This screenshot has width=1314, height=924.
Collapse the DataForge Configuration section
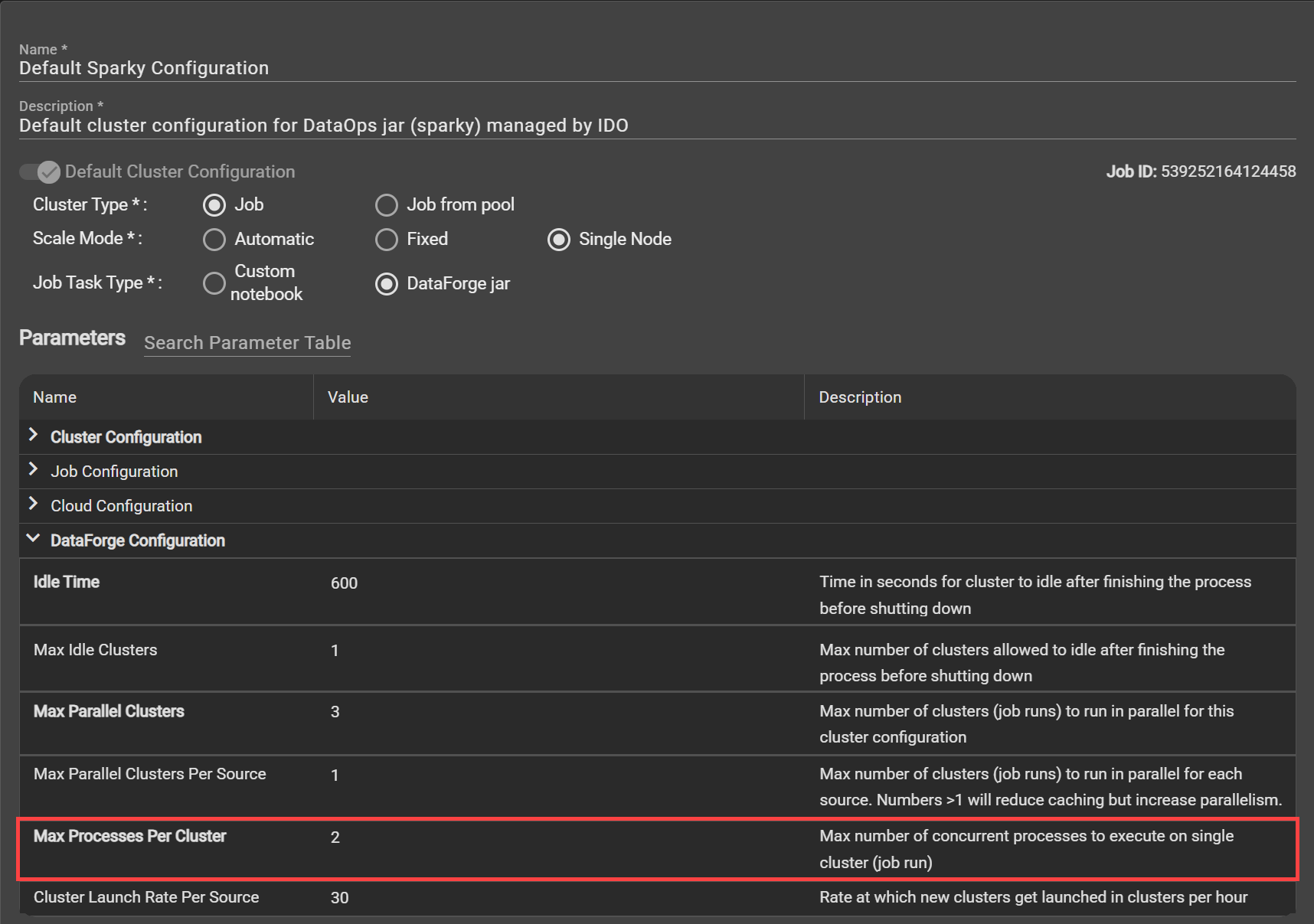(x=34, y=540)
